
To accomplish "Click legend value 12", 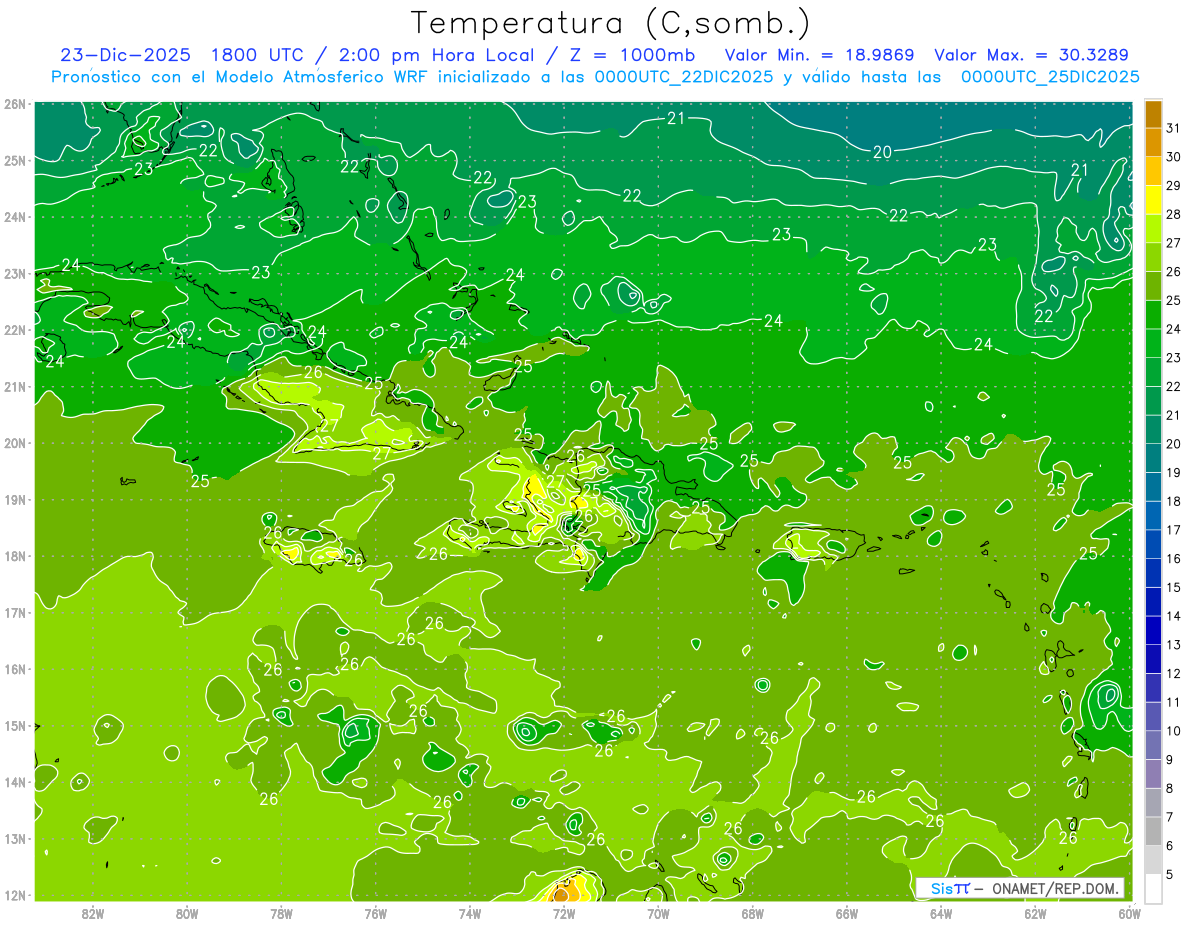I will coord(1174,673).
